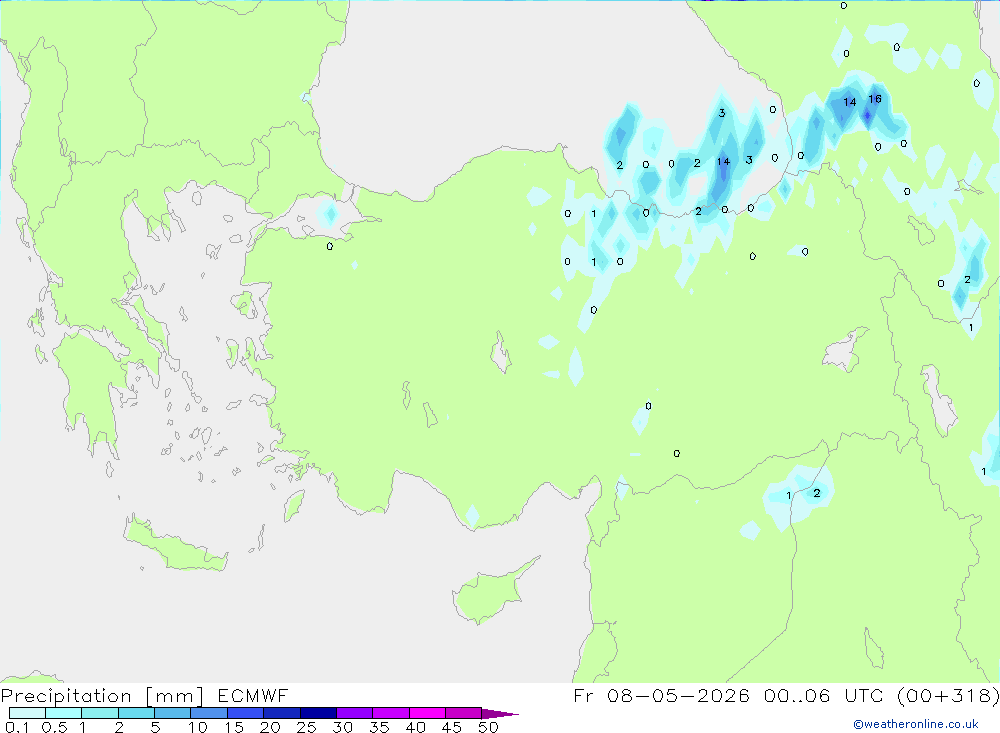Screen dimensions: 1000x733
Task: Click the '30' legend scale label
Action: 343,727
